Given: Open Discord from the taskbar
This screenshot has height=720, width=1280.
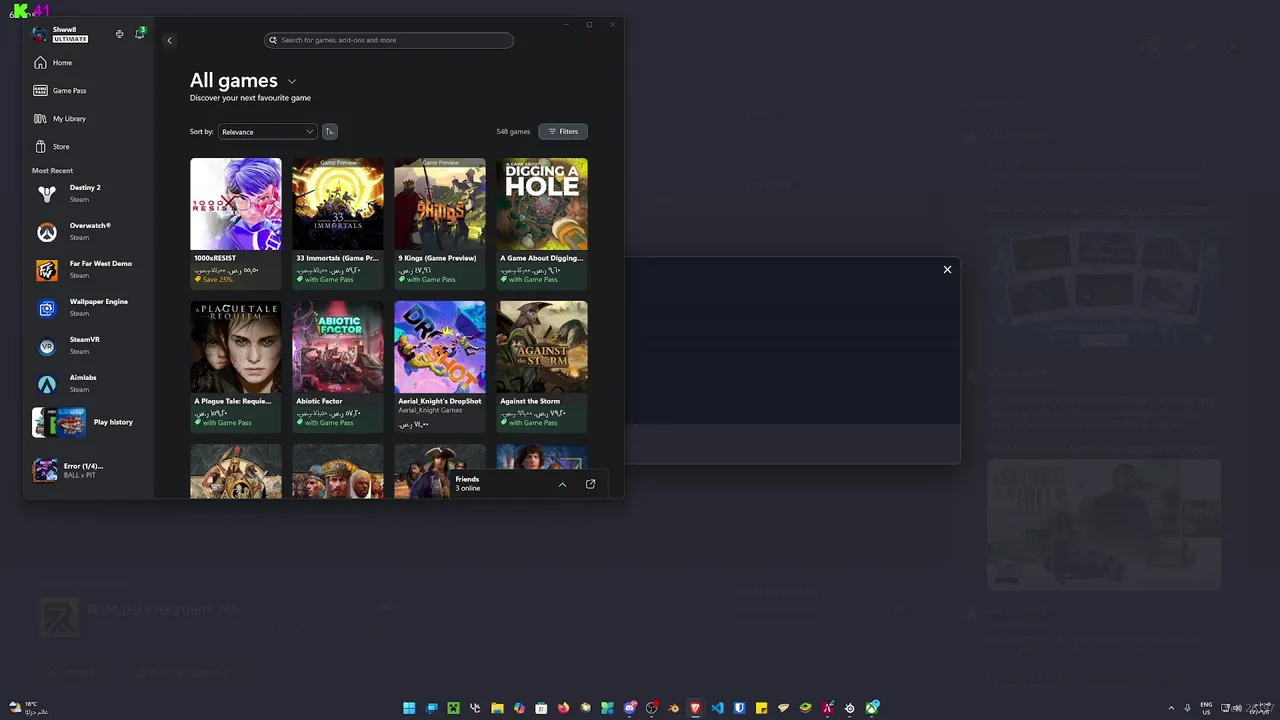Looking at the screenshot, I should pyautogui.click(x=629, y=708).
